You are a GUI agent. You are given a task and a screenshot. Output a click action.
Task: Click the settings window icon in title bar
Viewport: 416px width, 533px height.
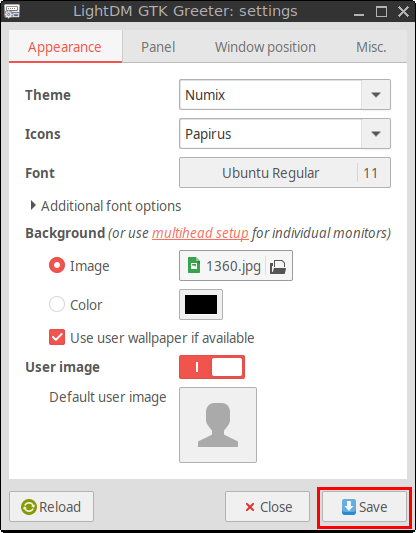(x=12, y=11)
